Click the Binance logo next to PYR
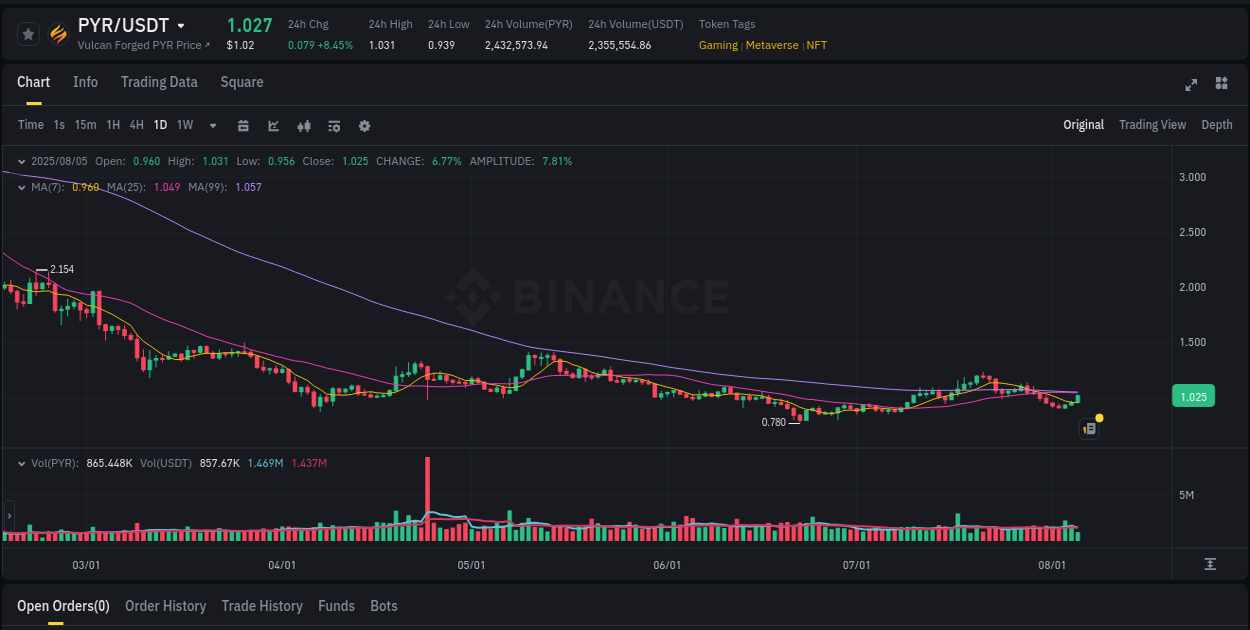1250x630 pixels. [x=59, y=33]
